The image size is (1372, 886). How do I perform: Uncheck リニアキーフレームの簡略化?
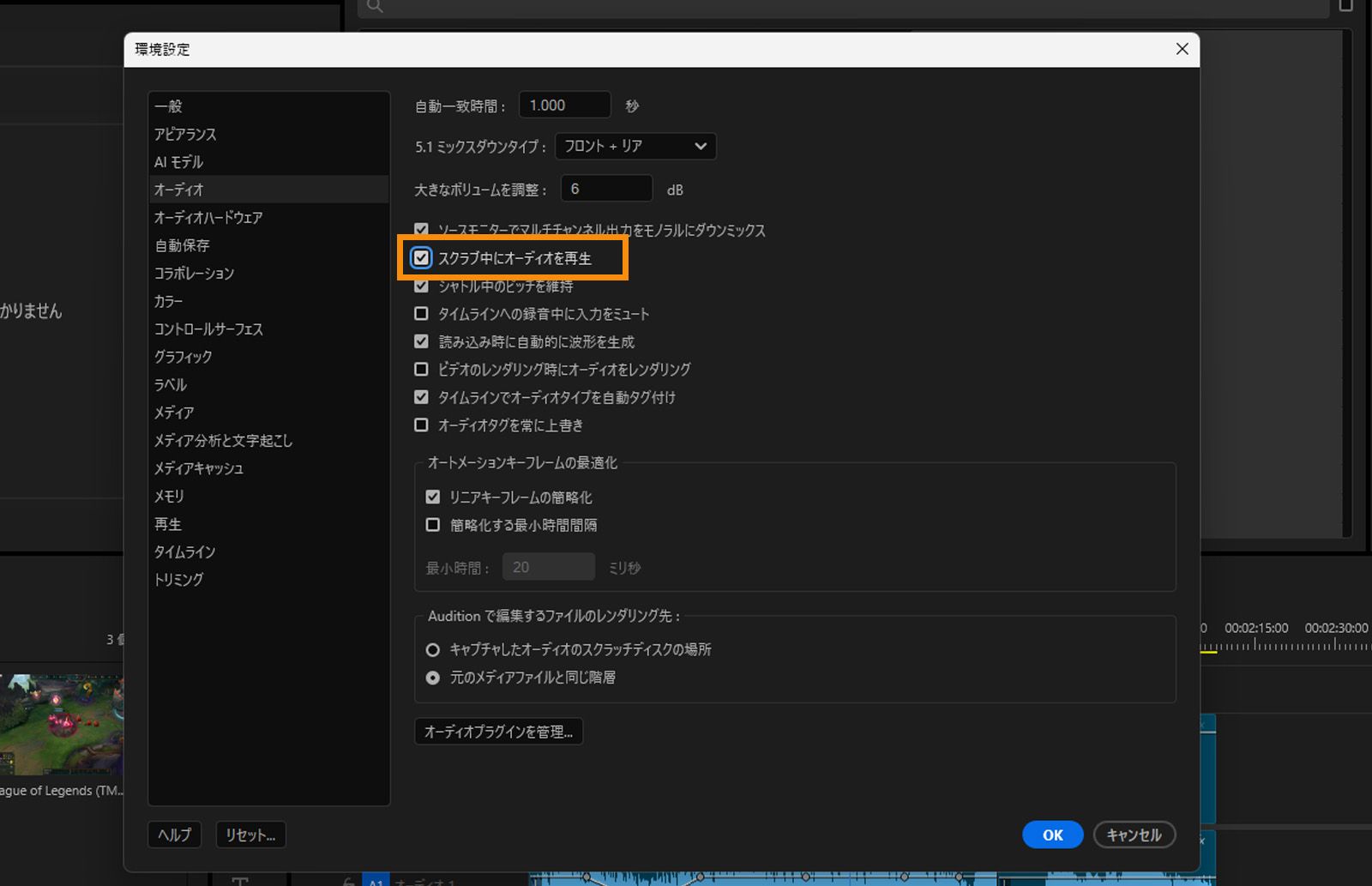click(432, 497)
